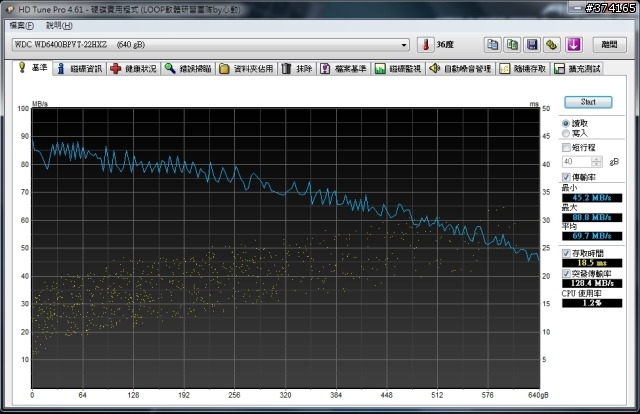Decrease short stroke size with down arrow
Image resolution: width=640 pixels, height=414 pixels.
pyautogui.click(x=596, y=164)
